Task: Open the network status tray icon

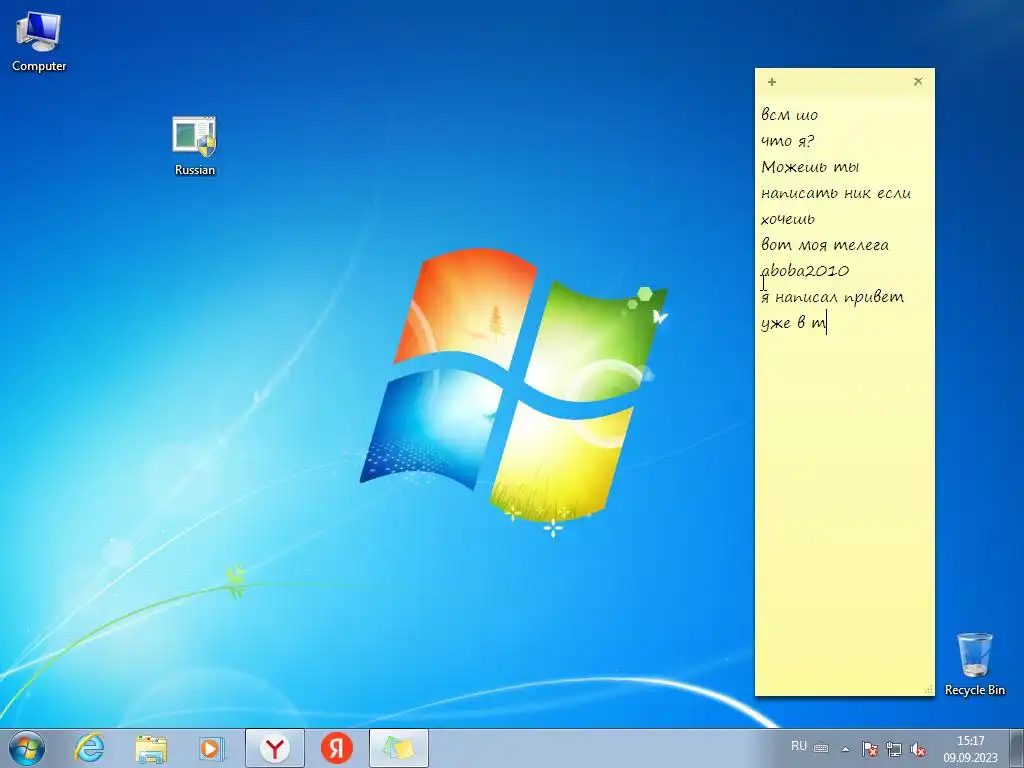Action: pyautogui.click(x=893, y=749)
